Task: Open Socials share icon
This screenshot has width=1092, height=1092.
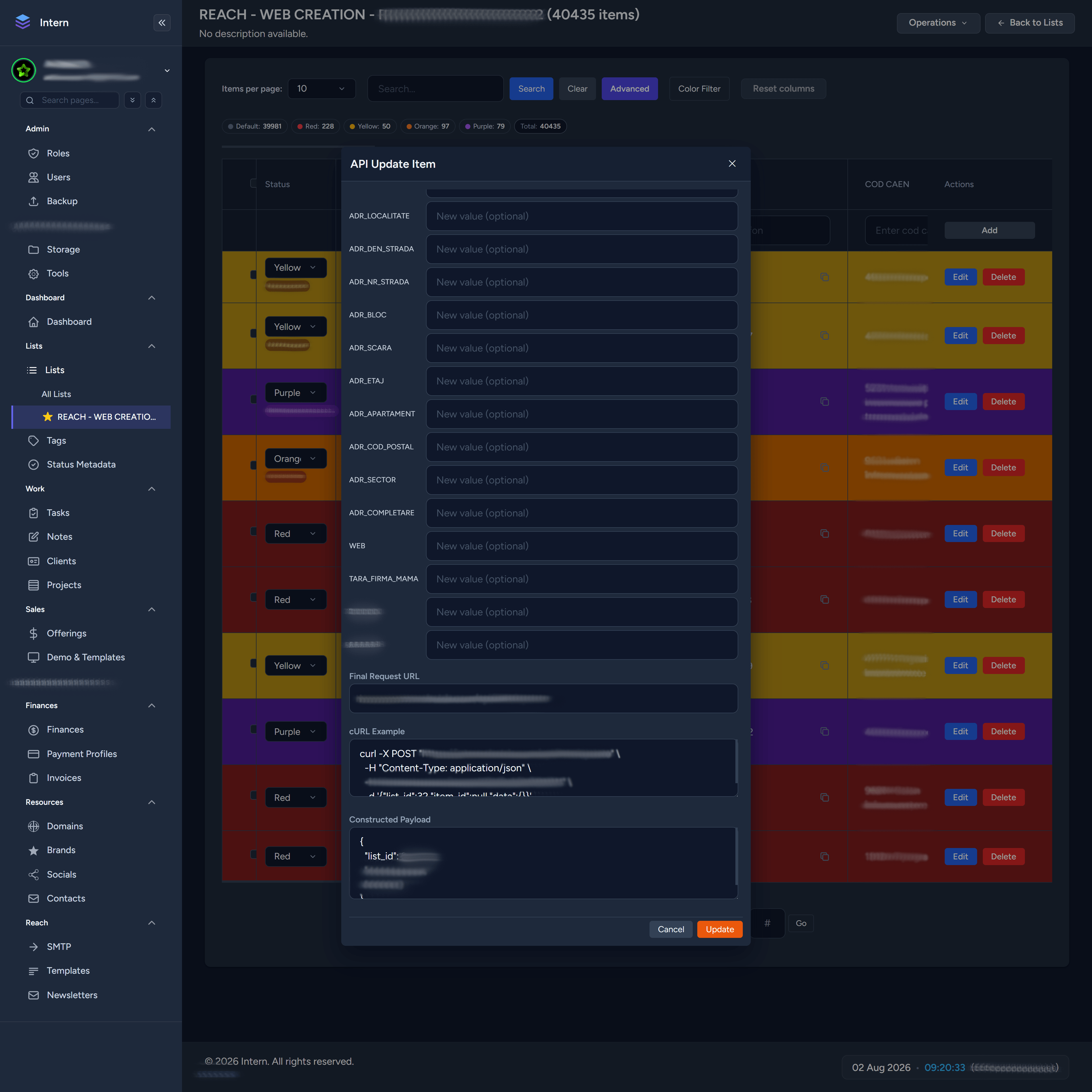Action: [x=33, y=874]
